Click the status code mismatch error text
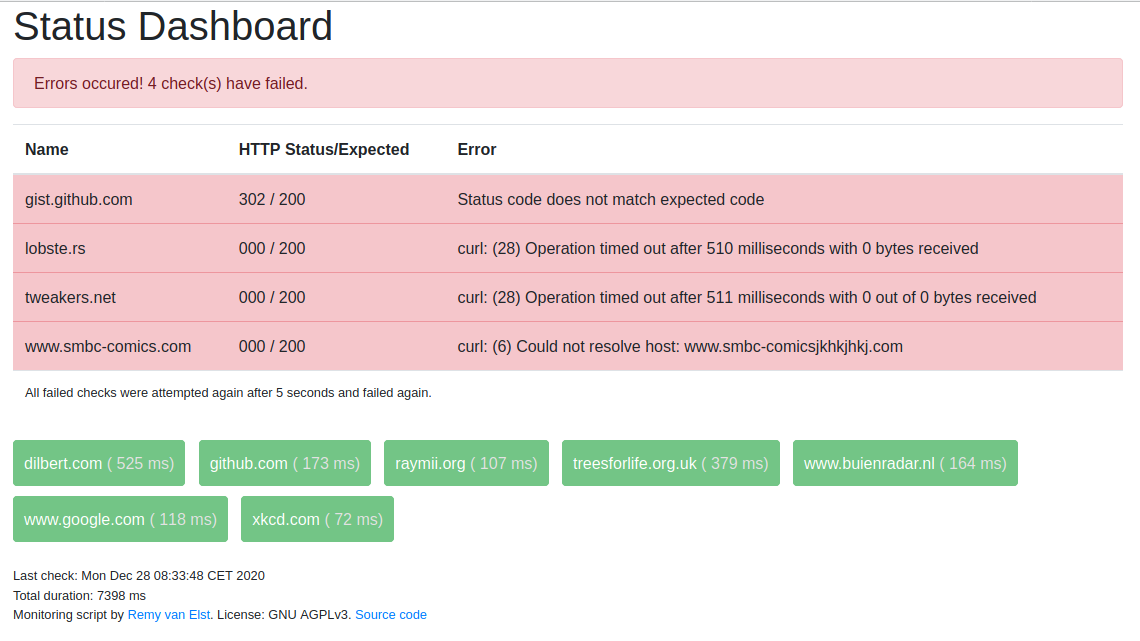This screenshot has height=641, width=1140. (611, 200)
